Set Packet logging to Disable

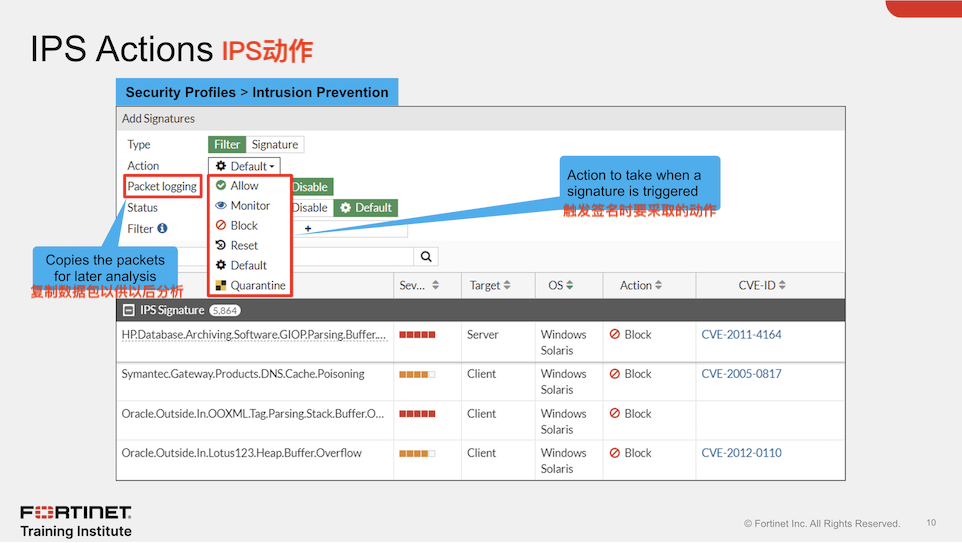[311, 187]
